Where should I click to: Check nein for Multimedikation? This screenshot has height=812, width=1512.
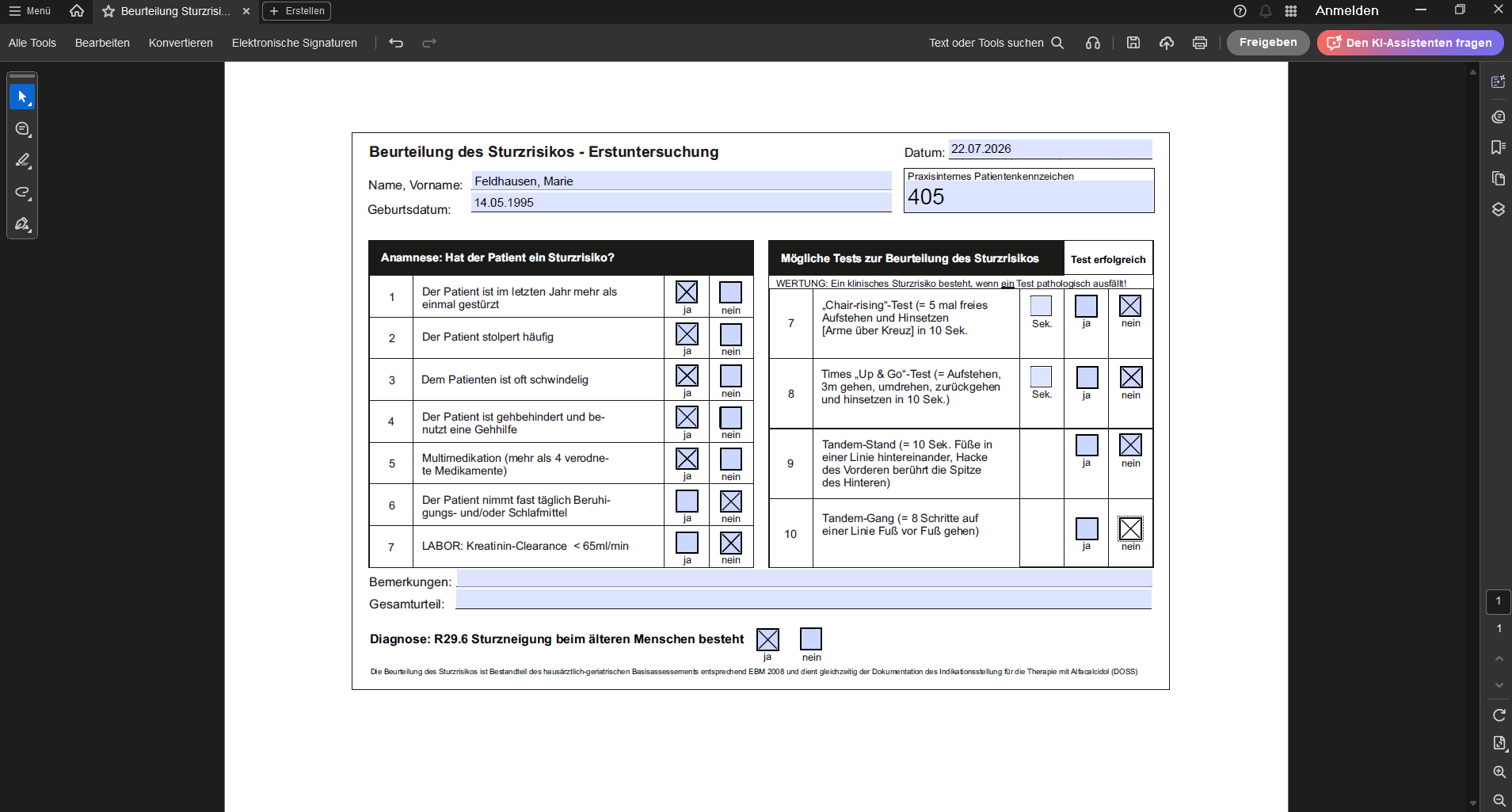tap(731, 459)
